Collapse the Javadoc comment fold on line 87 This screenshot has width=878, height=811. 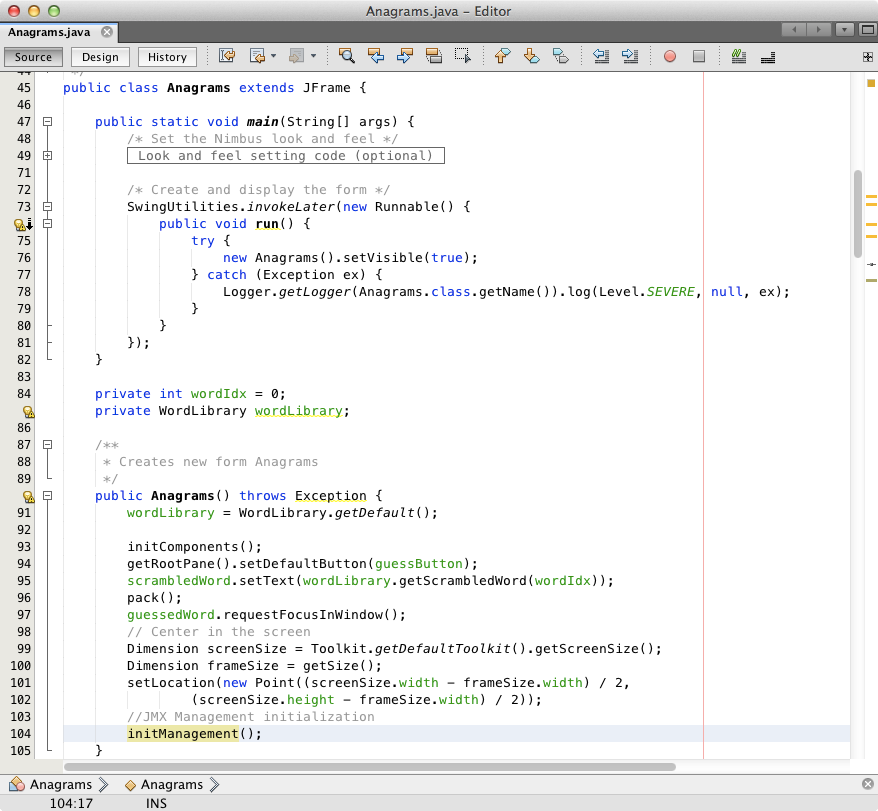(x=47, y=445)
